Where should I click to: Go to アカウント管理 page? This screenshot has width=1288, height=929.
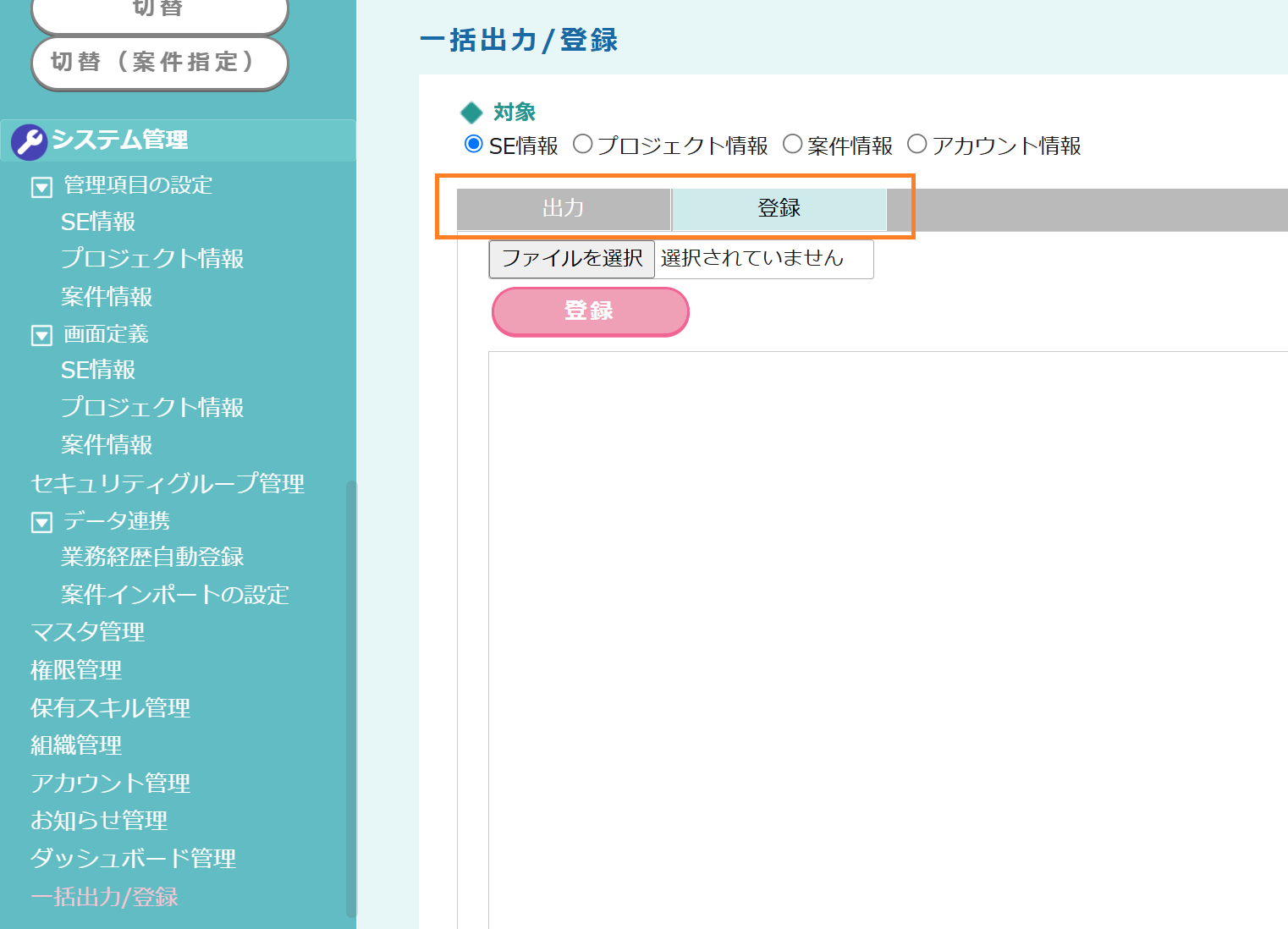coord(111,783)
